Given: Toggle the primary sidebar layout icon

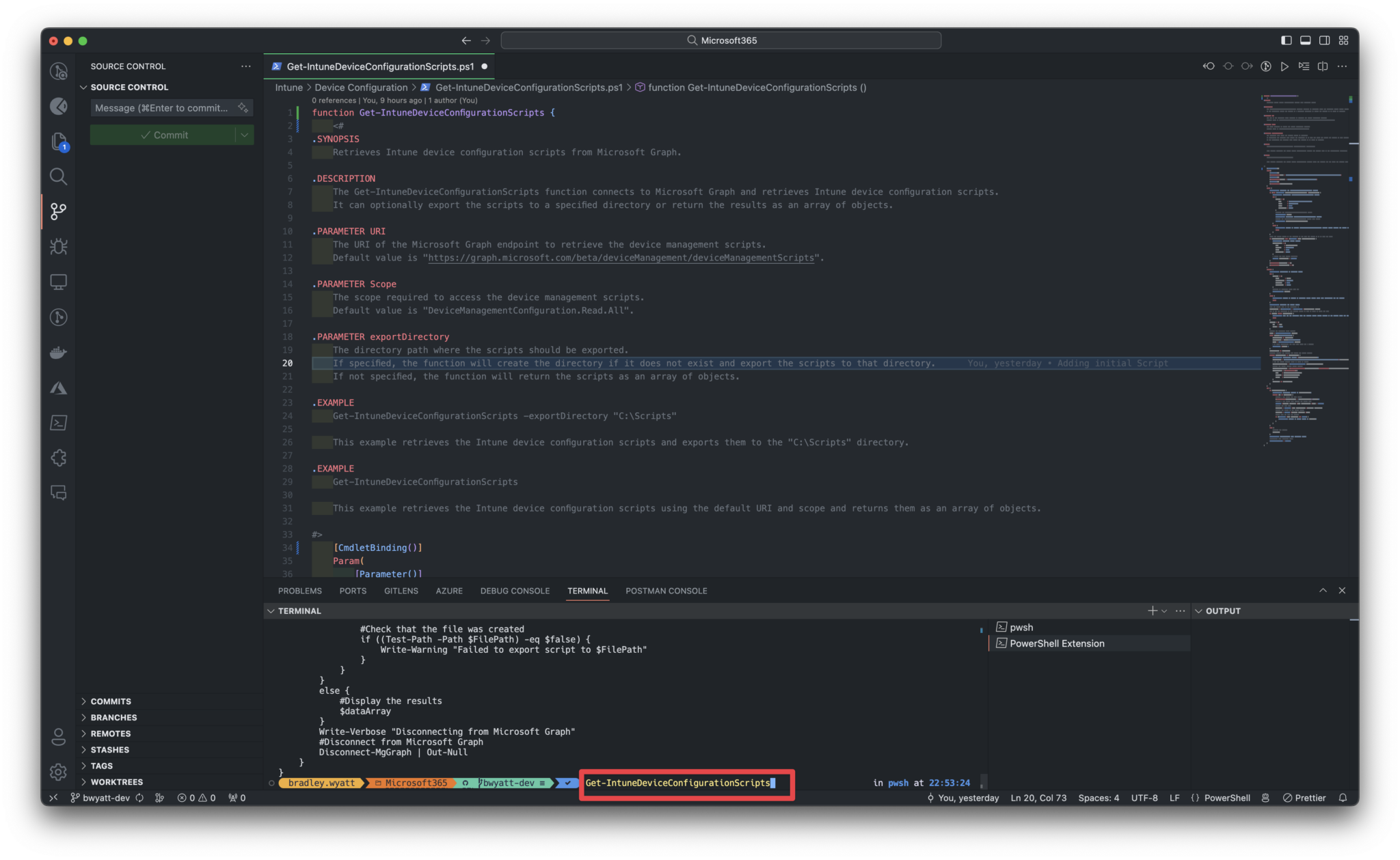Looking at the screenshot, I should pyautogui.click(x=1286, y=40).
